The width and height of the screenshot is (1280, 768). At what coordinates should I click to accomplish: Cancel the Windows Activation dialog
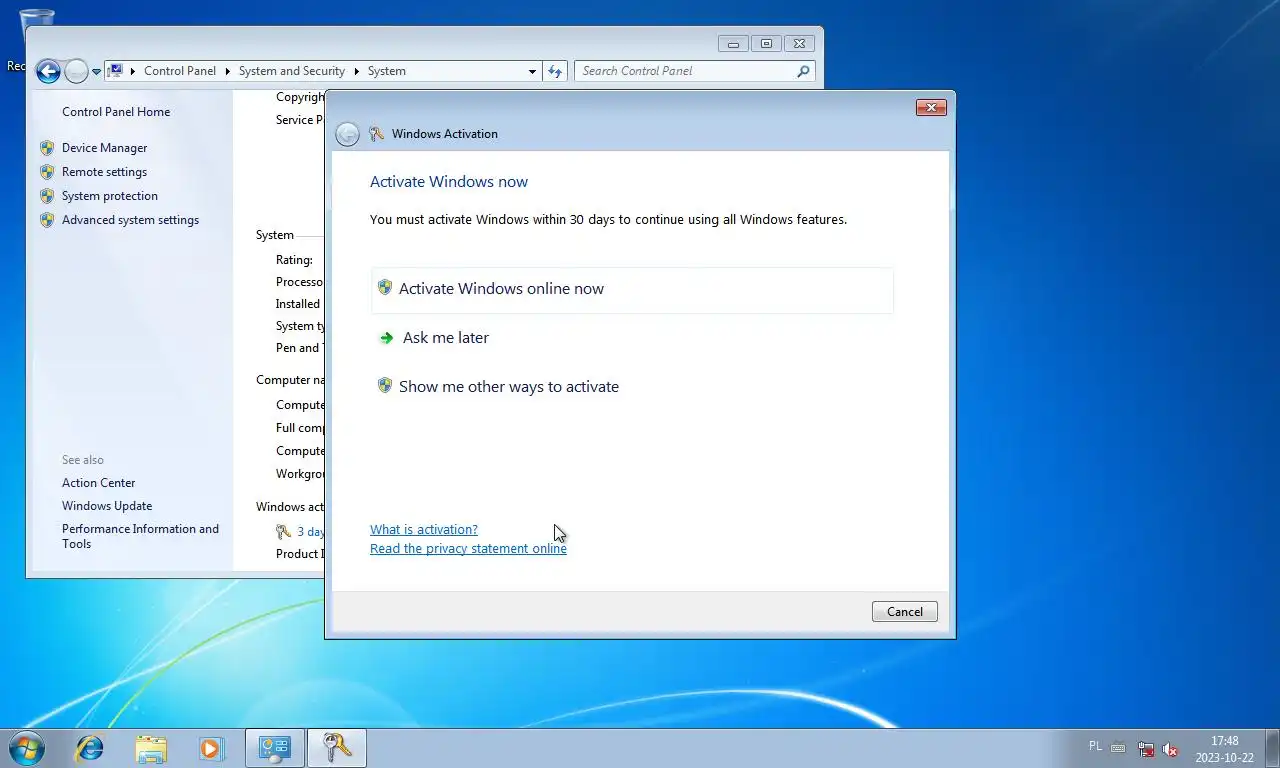pos(905,612)
